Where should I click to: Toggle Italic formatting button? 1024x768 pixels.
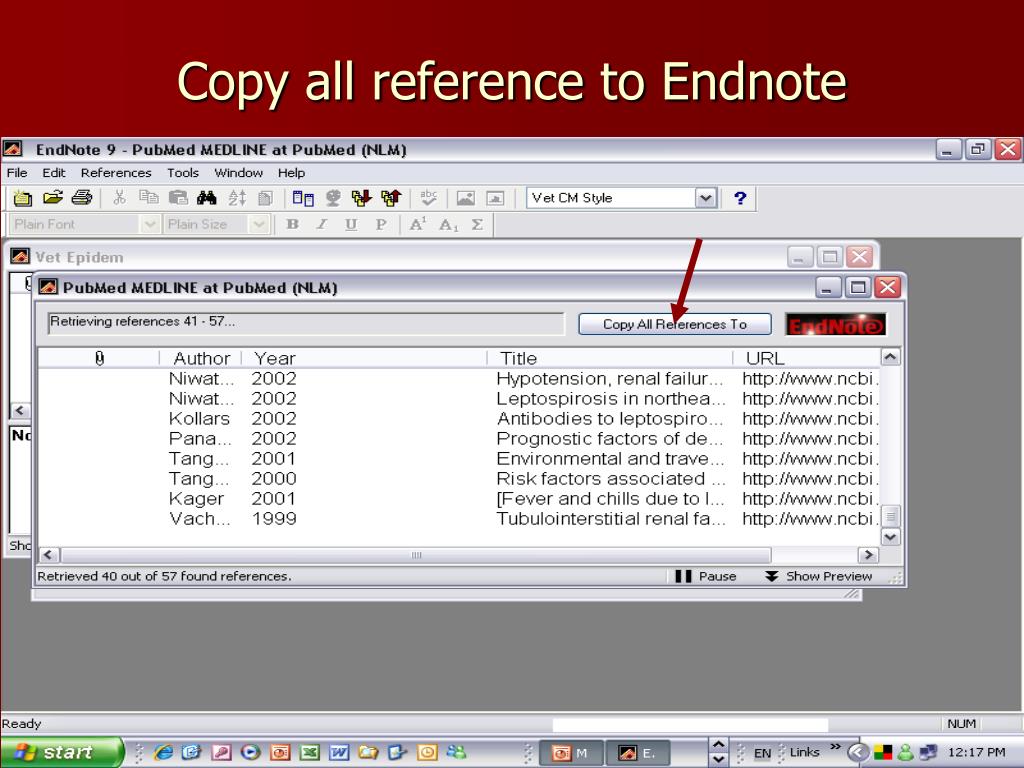321,224
